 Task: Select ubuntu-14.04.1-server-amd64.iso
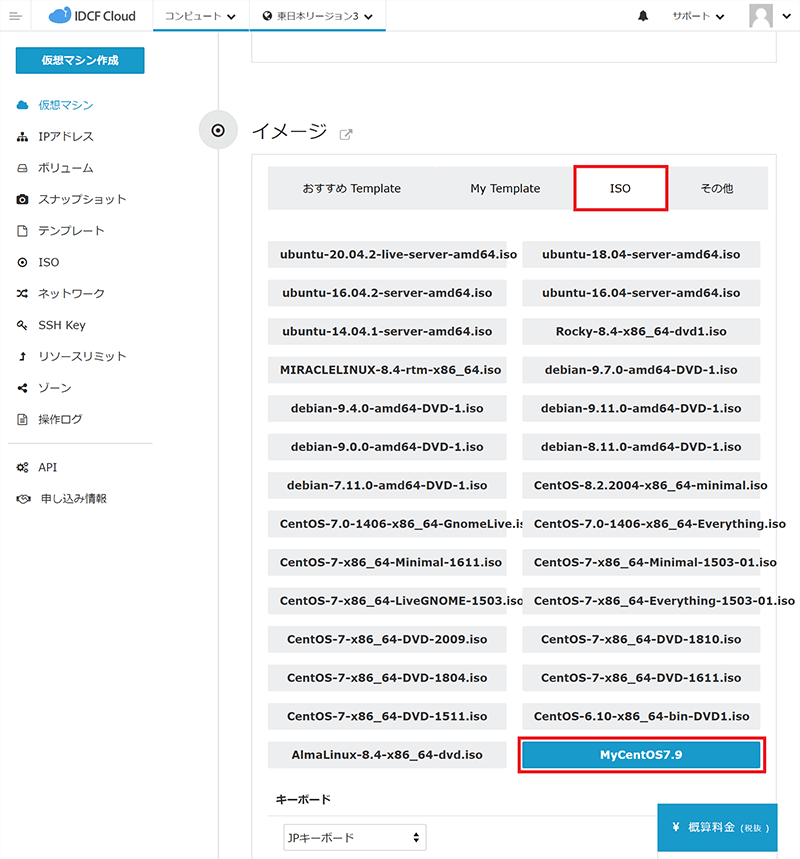[x=387, y=331]
